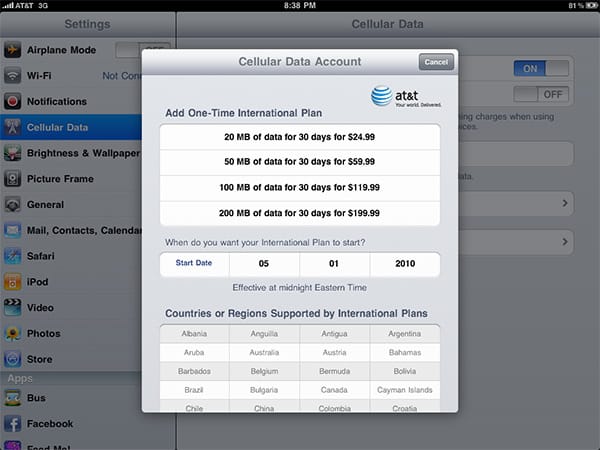Tap the Safari compass icon
This screenshot has width=600, height=450.
tap(13, 256)
